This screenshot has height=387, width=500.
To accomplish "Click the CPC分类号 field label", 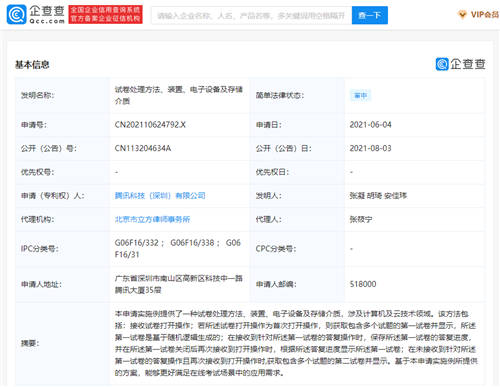I will pos(276,249).
